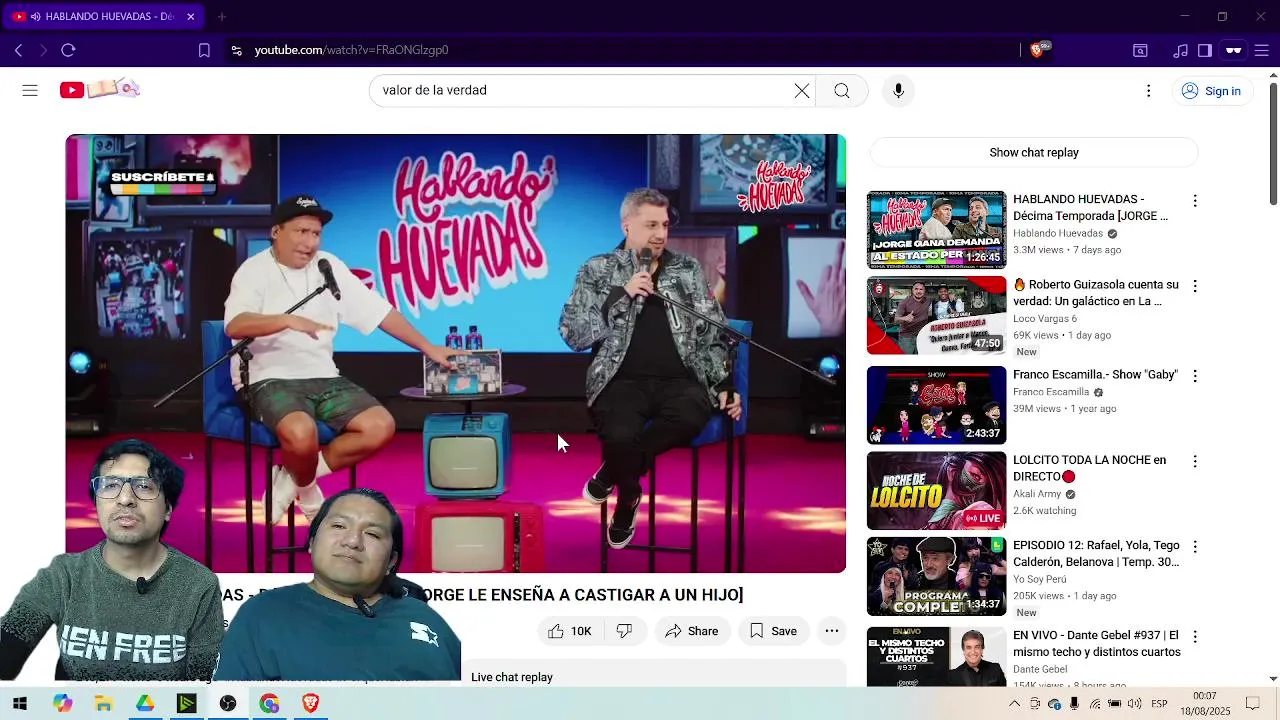The width and height of the screenshot is (1280, 720).
Task: Sign in to YouTube
Action: point(1211,91)
